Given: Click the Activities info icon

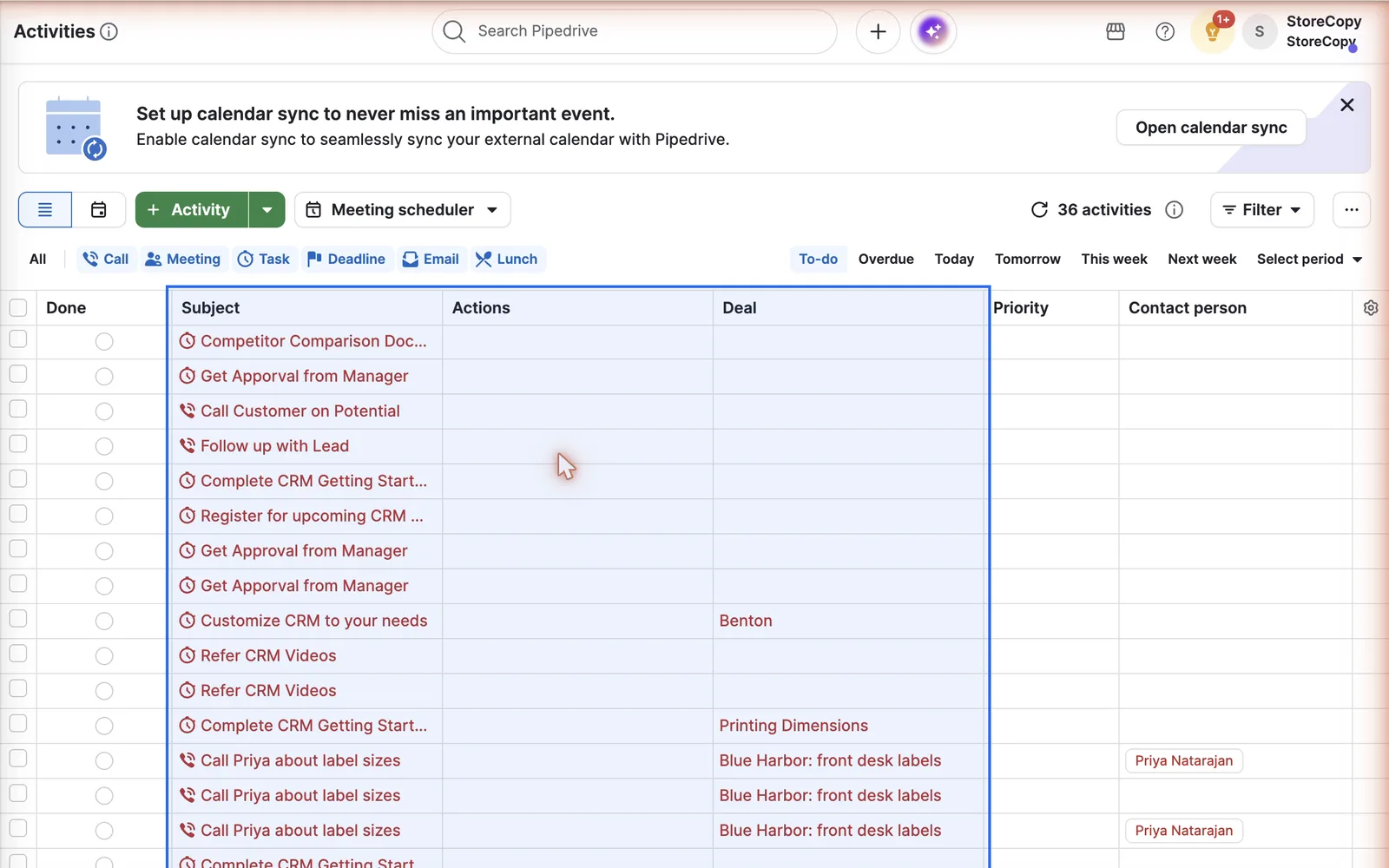Looking at the screenshot, I should point(109,31).
